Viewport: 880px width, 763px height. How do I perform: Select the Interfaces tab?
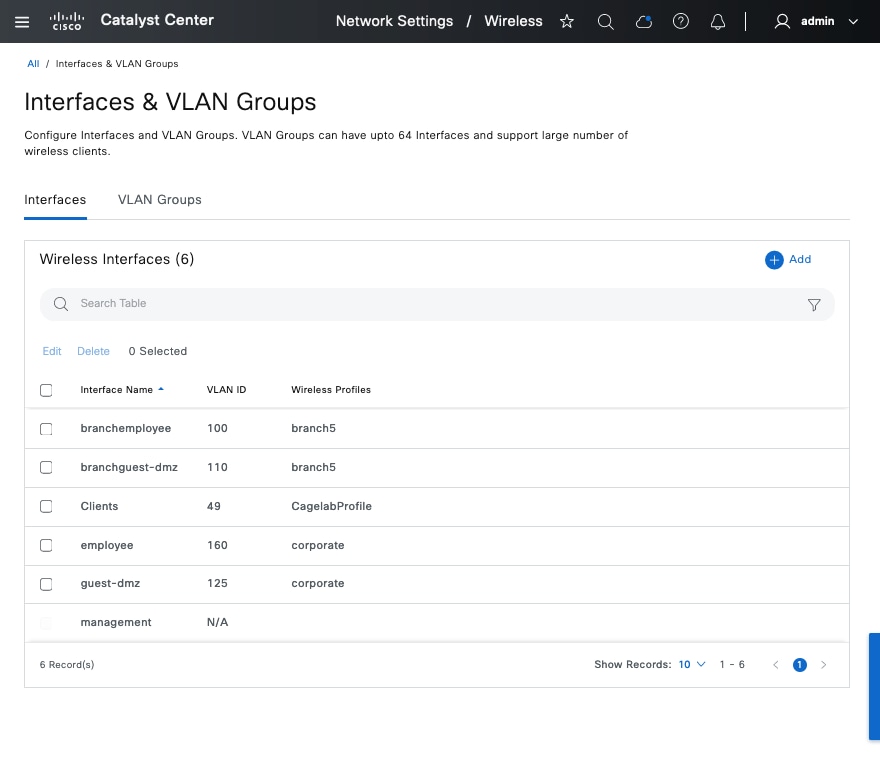[55, 200]
